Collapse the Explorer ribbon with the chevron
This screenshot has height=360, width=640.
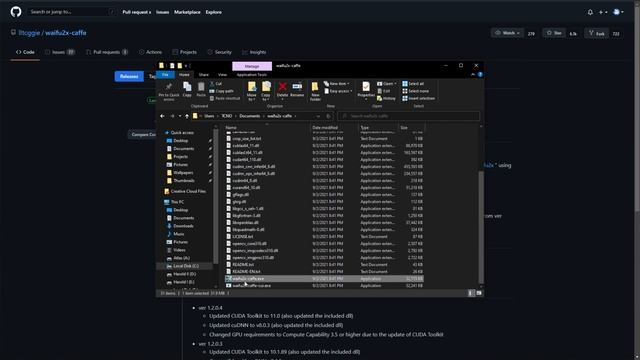(x=473, y=75)
